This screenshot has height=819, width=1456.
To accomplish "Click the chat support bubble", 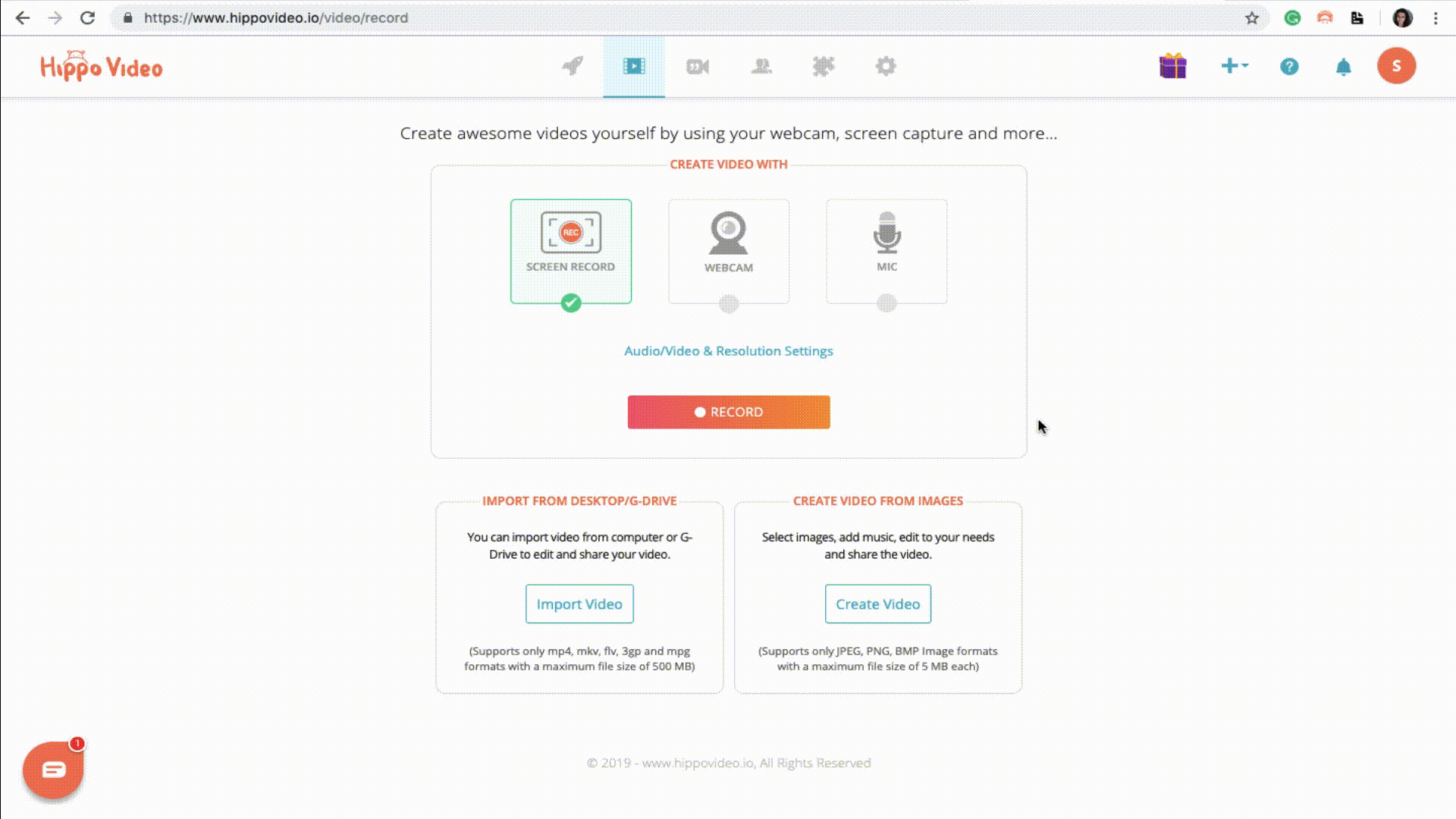I will 52,768.
